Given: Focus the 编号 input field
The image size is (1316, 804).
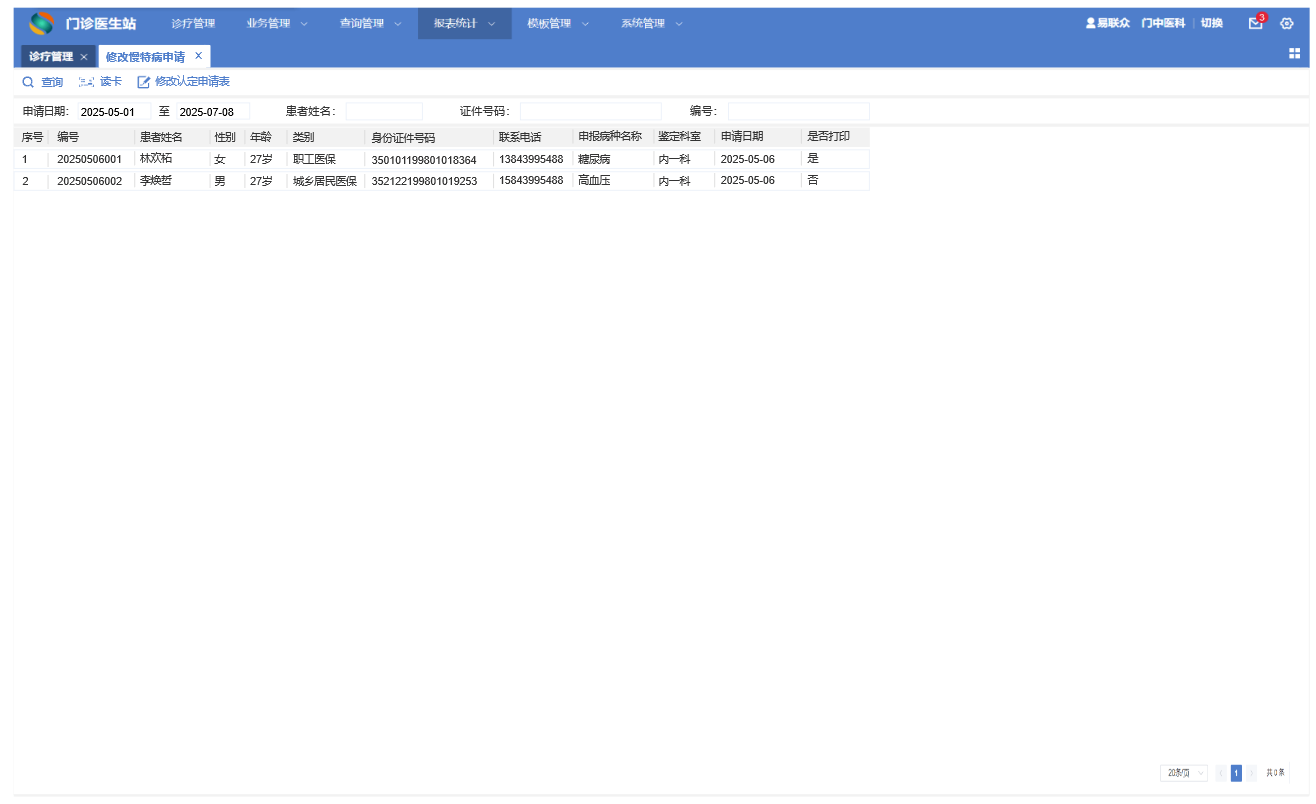Looking at the screenshot, I should (798, 111).
